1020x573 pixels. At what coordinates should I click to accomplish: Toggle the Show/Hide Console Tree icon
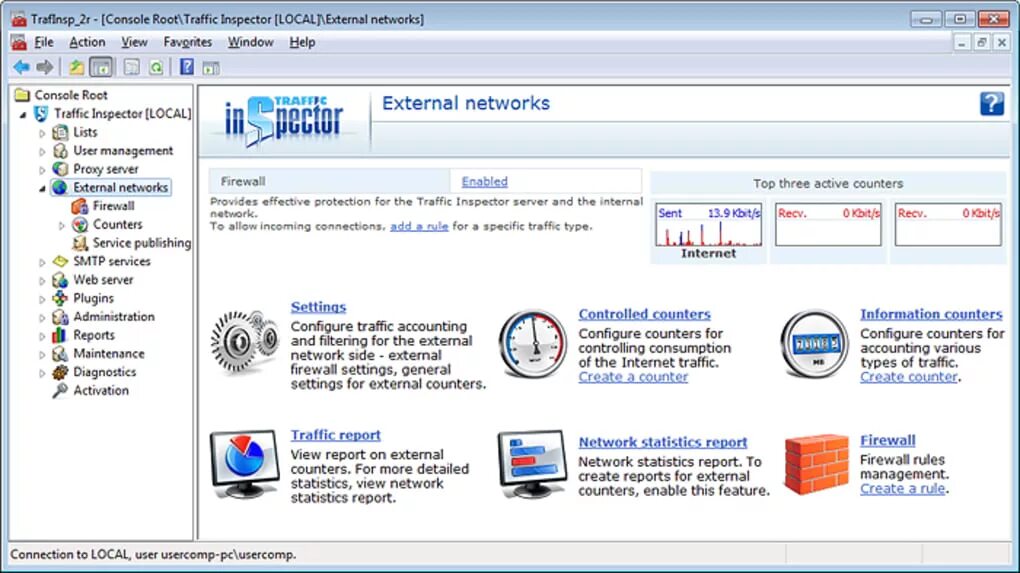101,67
